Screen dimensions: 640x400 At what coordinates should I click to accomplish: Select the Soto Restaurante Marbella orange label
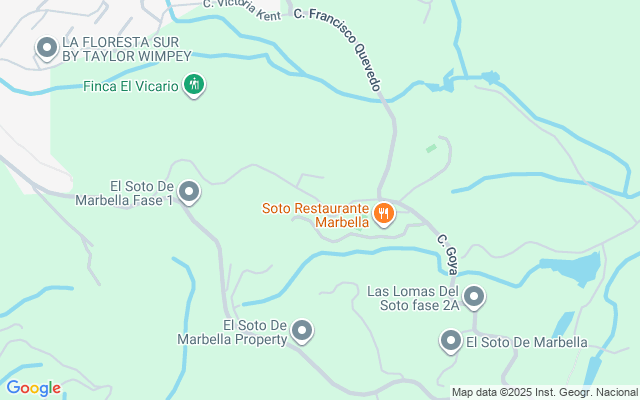[x=316, y=215]
